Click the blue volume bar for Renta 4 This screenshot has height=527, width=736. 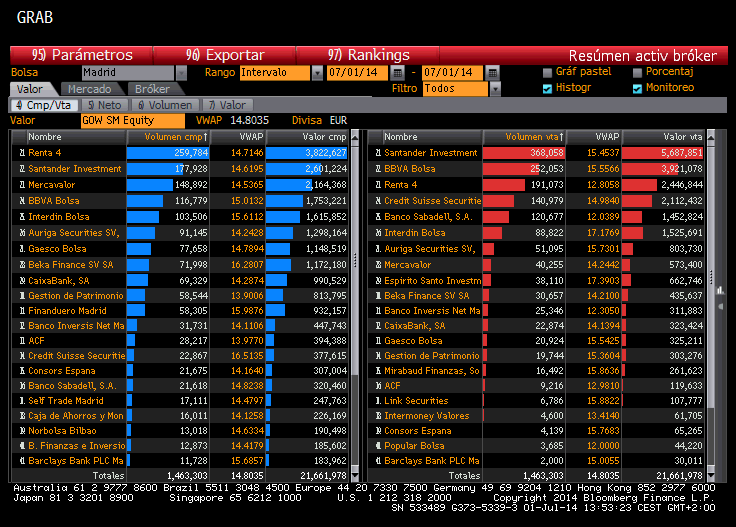[168, 153]
